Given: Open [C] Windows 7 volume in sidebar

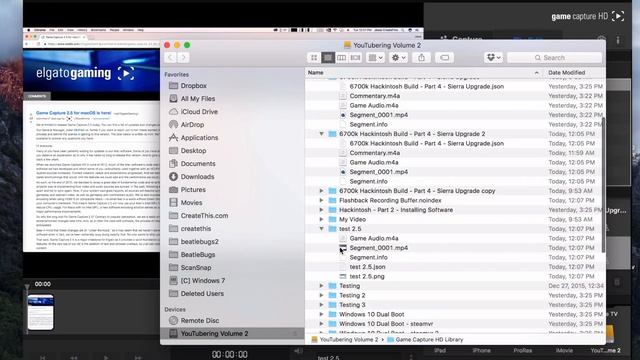Looking at the screenshot, I should [x=202, y=281].
